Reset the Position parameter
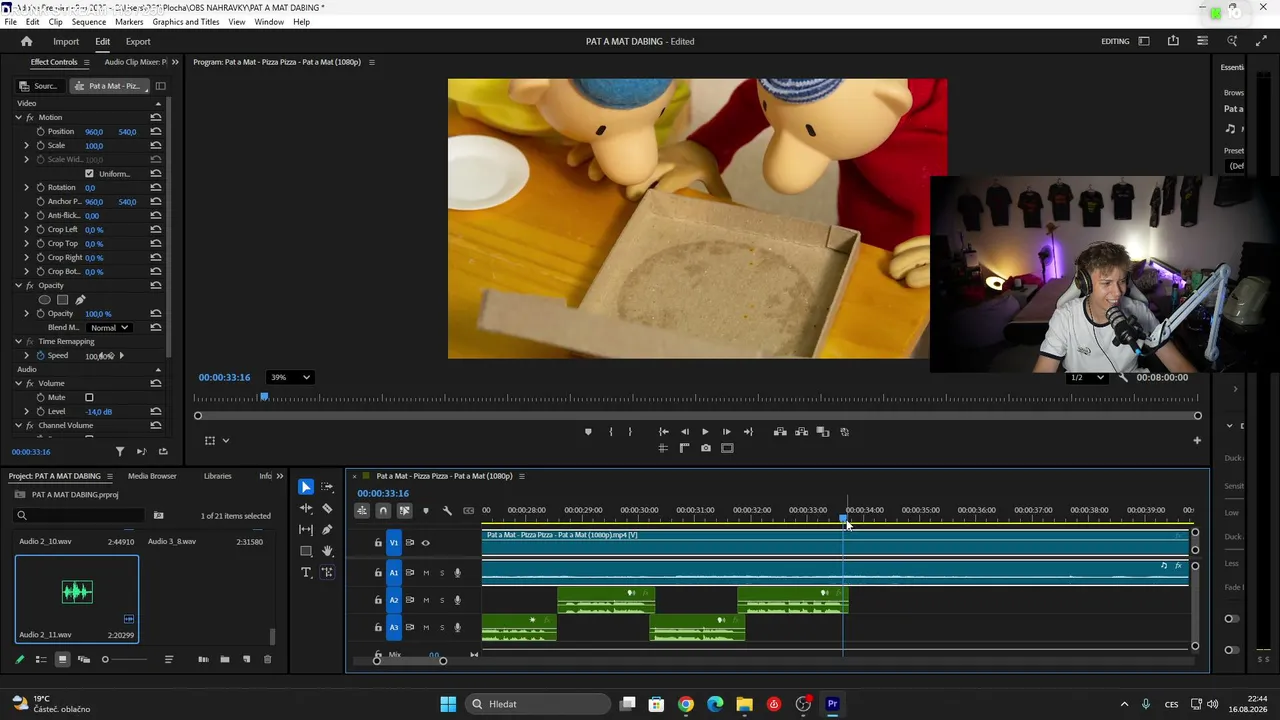This screenshot has height=720, width=1280. [x=156, y=131]
